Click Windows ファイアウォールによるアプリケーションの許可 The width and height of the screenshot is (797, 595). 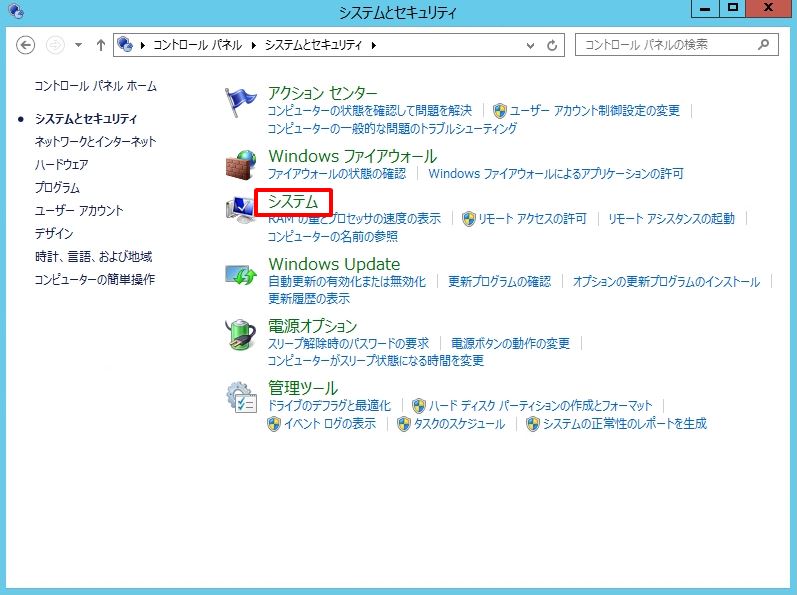556,173
